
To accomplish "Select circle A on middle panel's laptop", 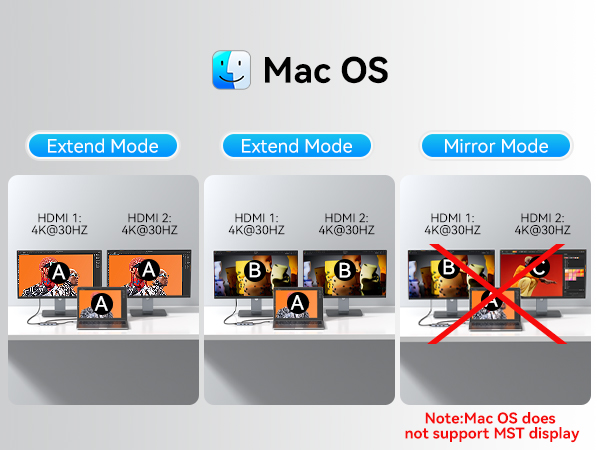I will 297,303.
